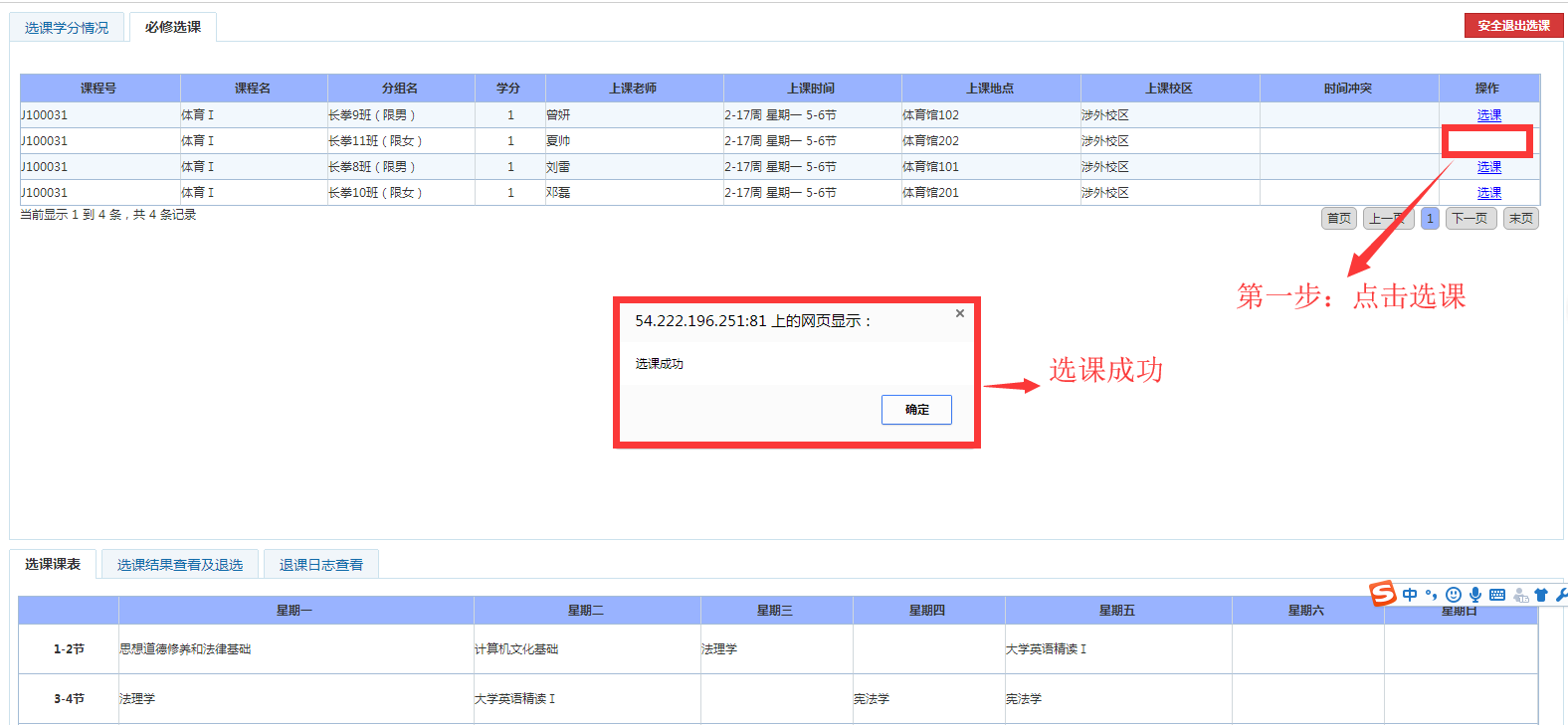Click 选课 link for 长拳10班 row

coord(1489,193)
